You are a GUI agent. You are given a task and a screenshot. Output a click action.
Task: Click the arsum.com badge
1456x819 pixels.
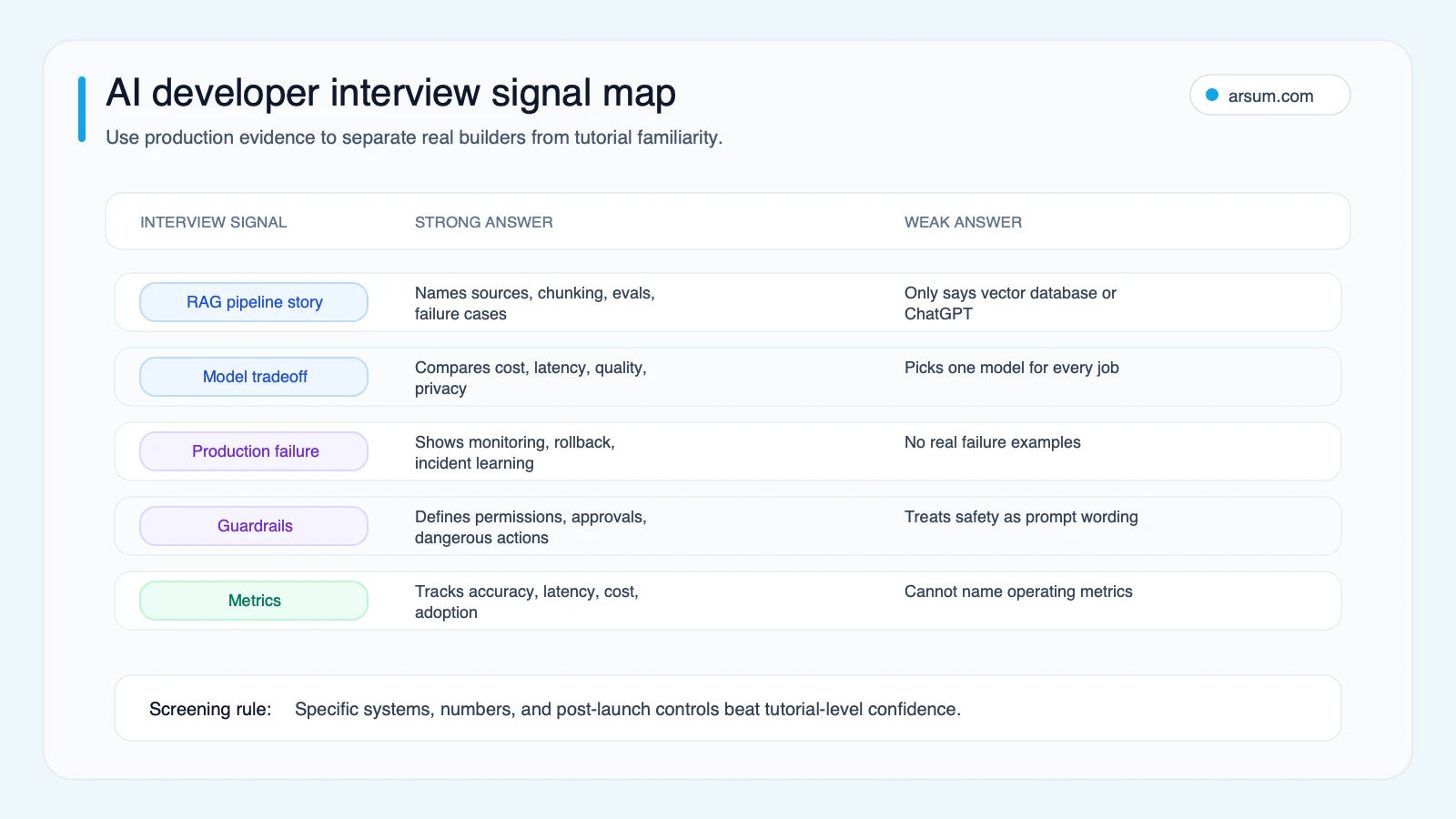1269,95
